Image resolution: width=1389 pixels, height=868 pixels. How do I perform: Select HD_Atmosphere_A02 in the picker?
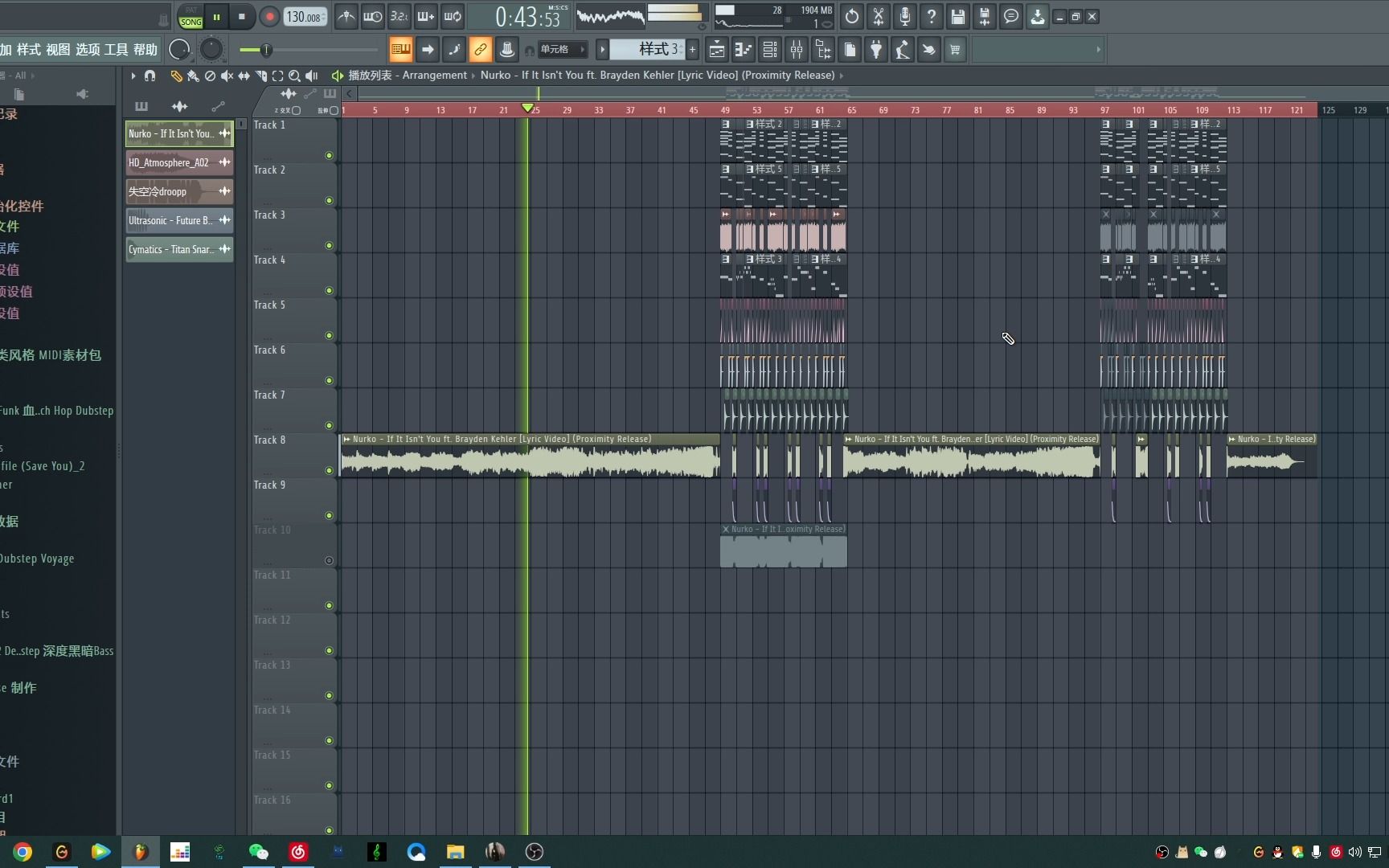click(179, 162)
